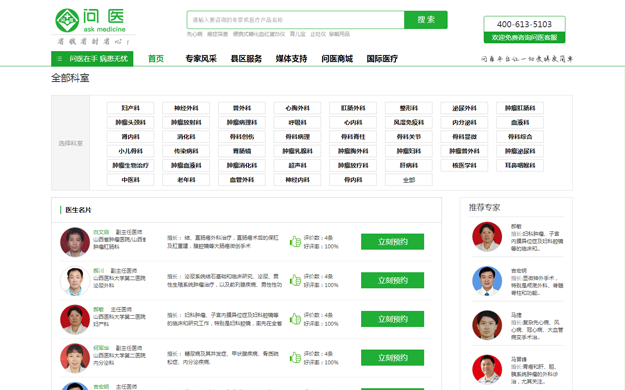Open the 首页 navigation tab
625x390 pixels.
(x=156, y=59)
